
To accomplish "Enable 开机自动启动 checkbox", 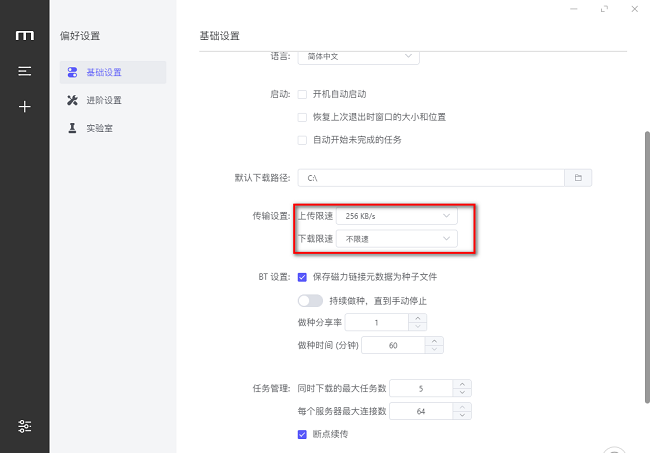I will pyautogui.click(x=302, y=94).
